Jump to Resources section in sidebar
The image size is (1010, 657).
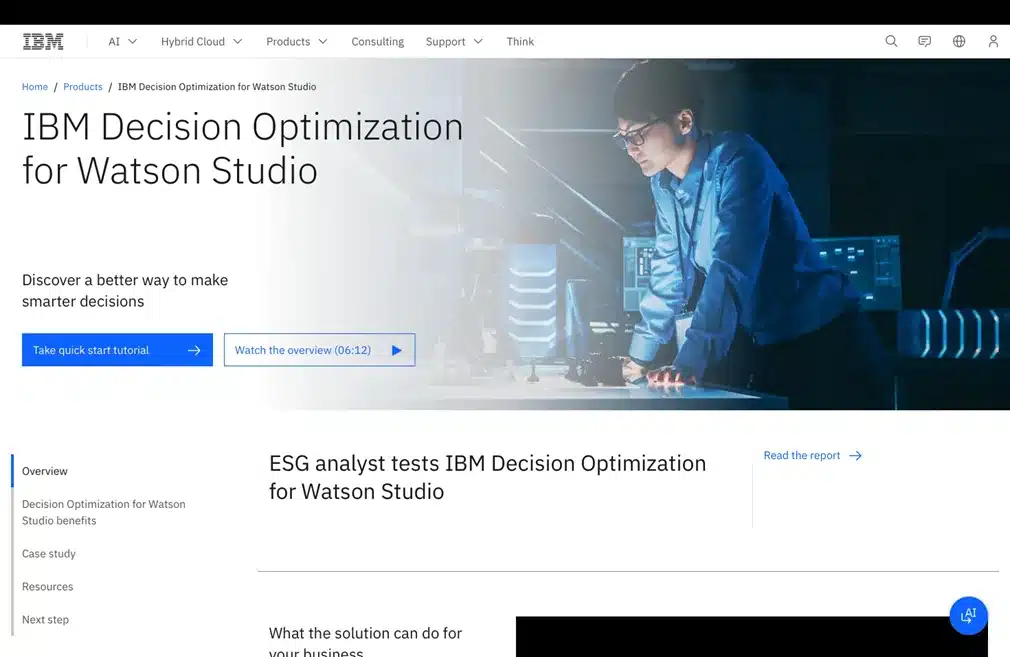(x=48, y=587)
